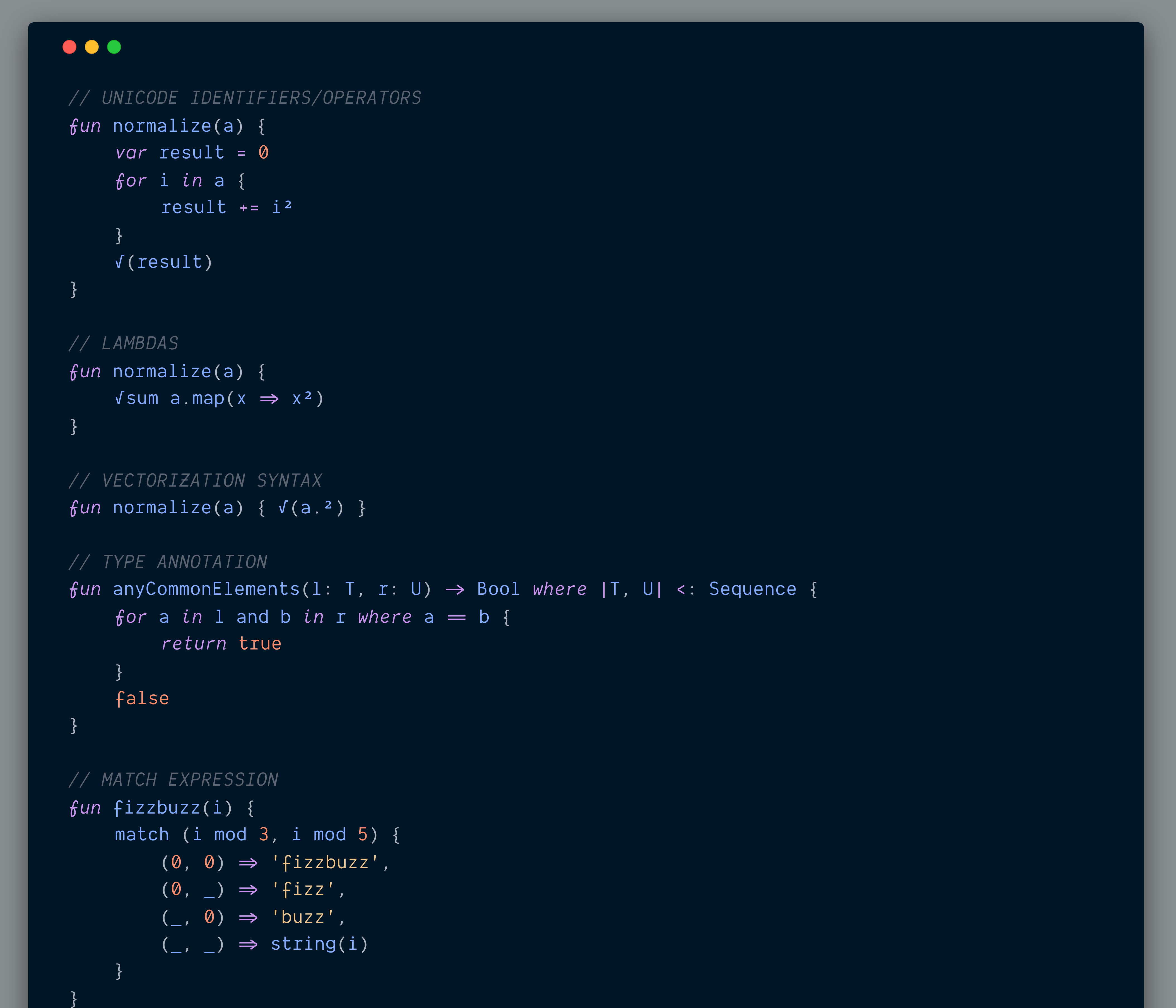Click the comment "// TYPE ANNOTATION"
The width and height of the screenshot is (1176, 1008).
coord(168,562)
